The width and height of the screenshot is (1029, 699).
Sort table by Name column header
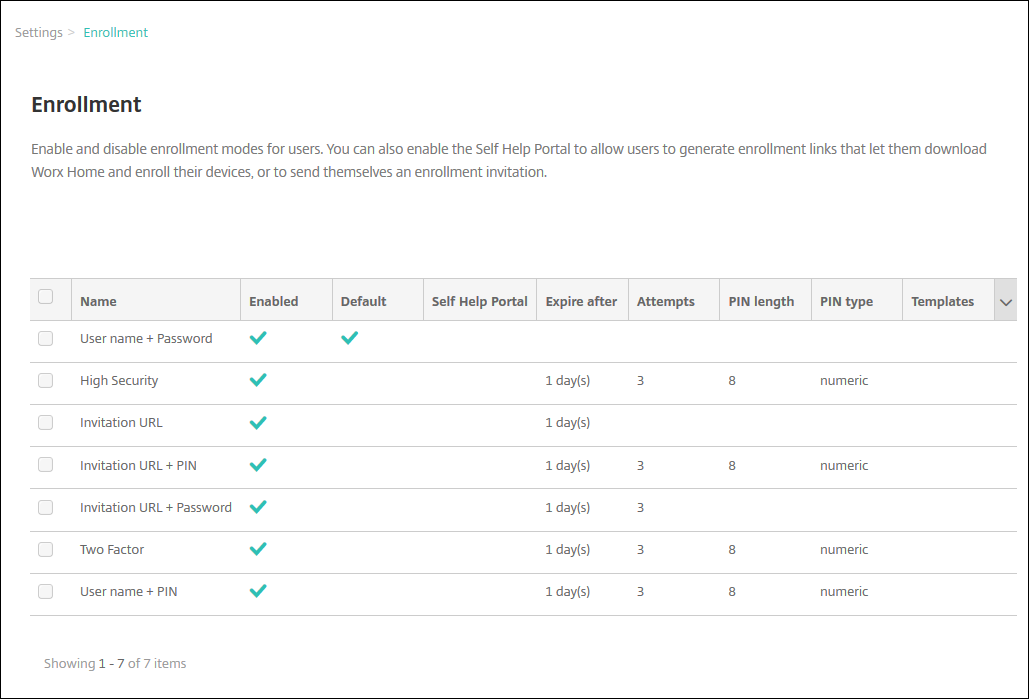tap(98, 301)
